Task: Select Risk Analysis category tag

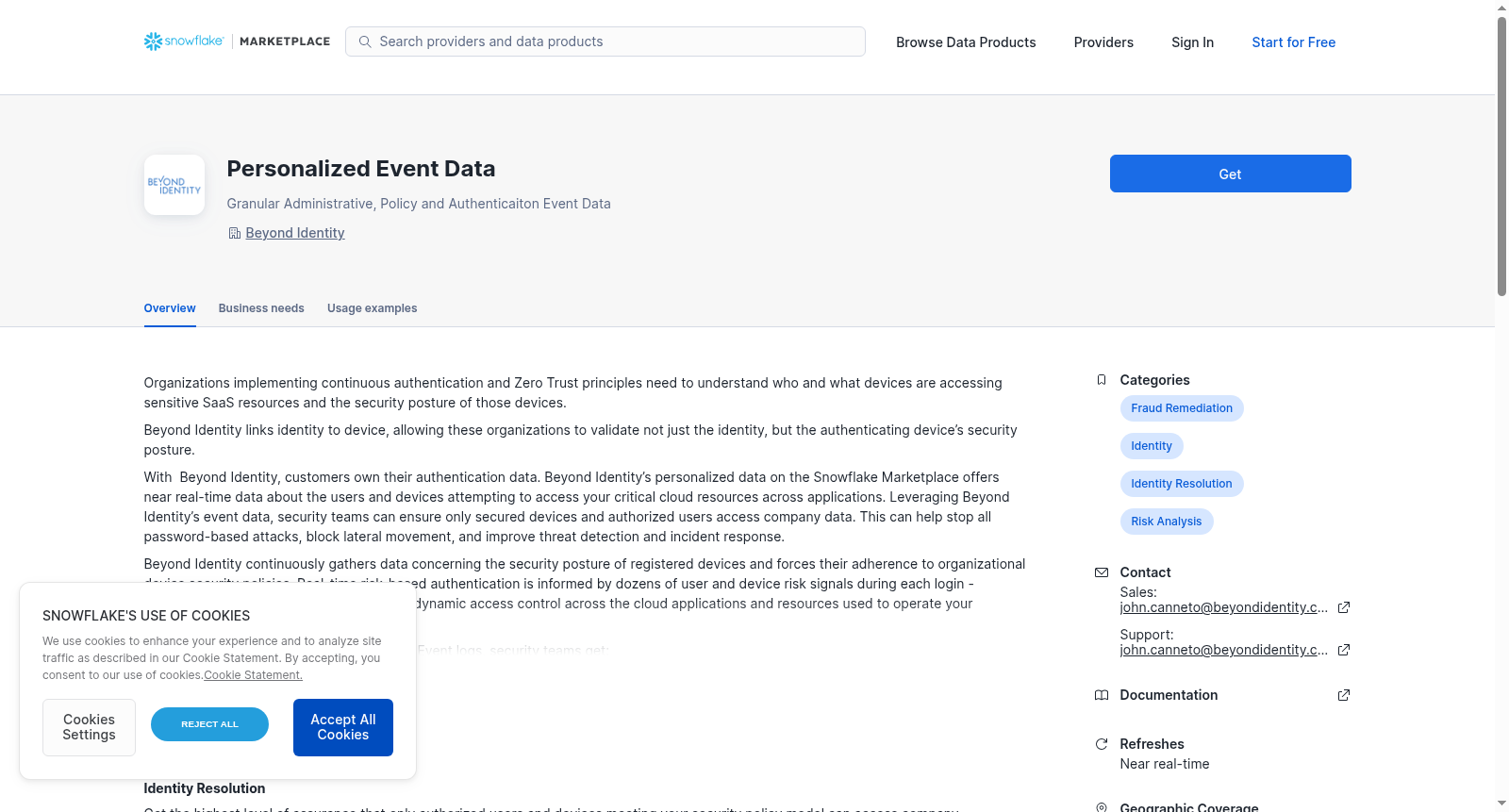Action: (1167, 522)
